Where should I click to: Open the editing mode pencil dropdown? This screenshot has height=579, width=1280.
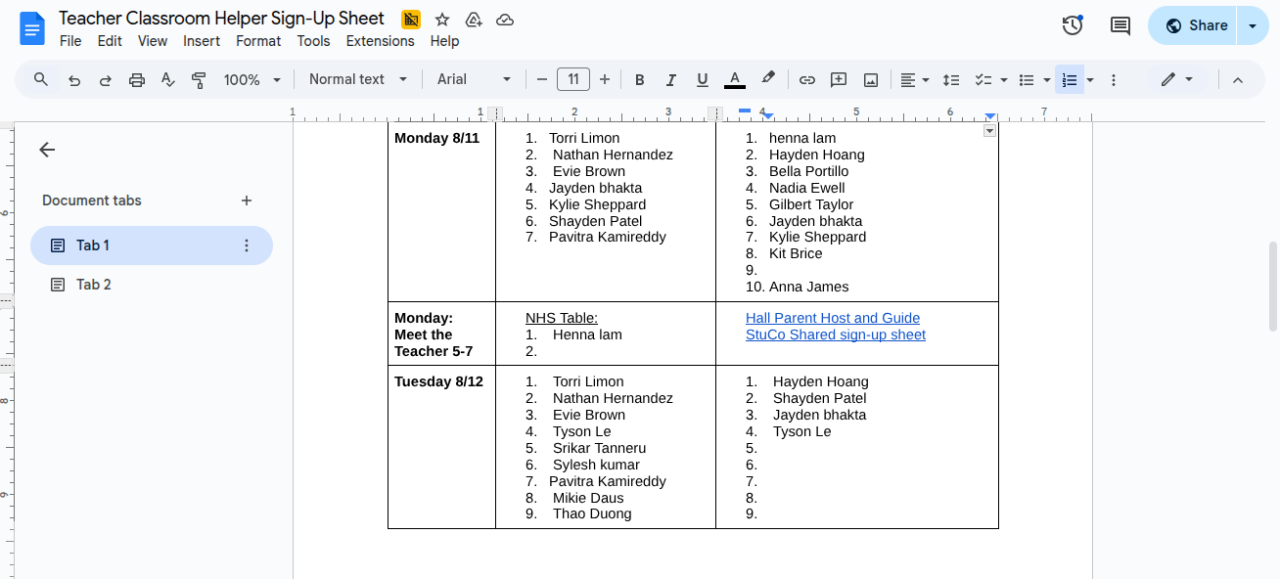click(1177, 80)
